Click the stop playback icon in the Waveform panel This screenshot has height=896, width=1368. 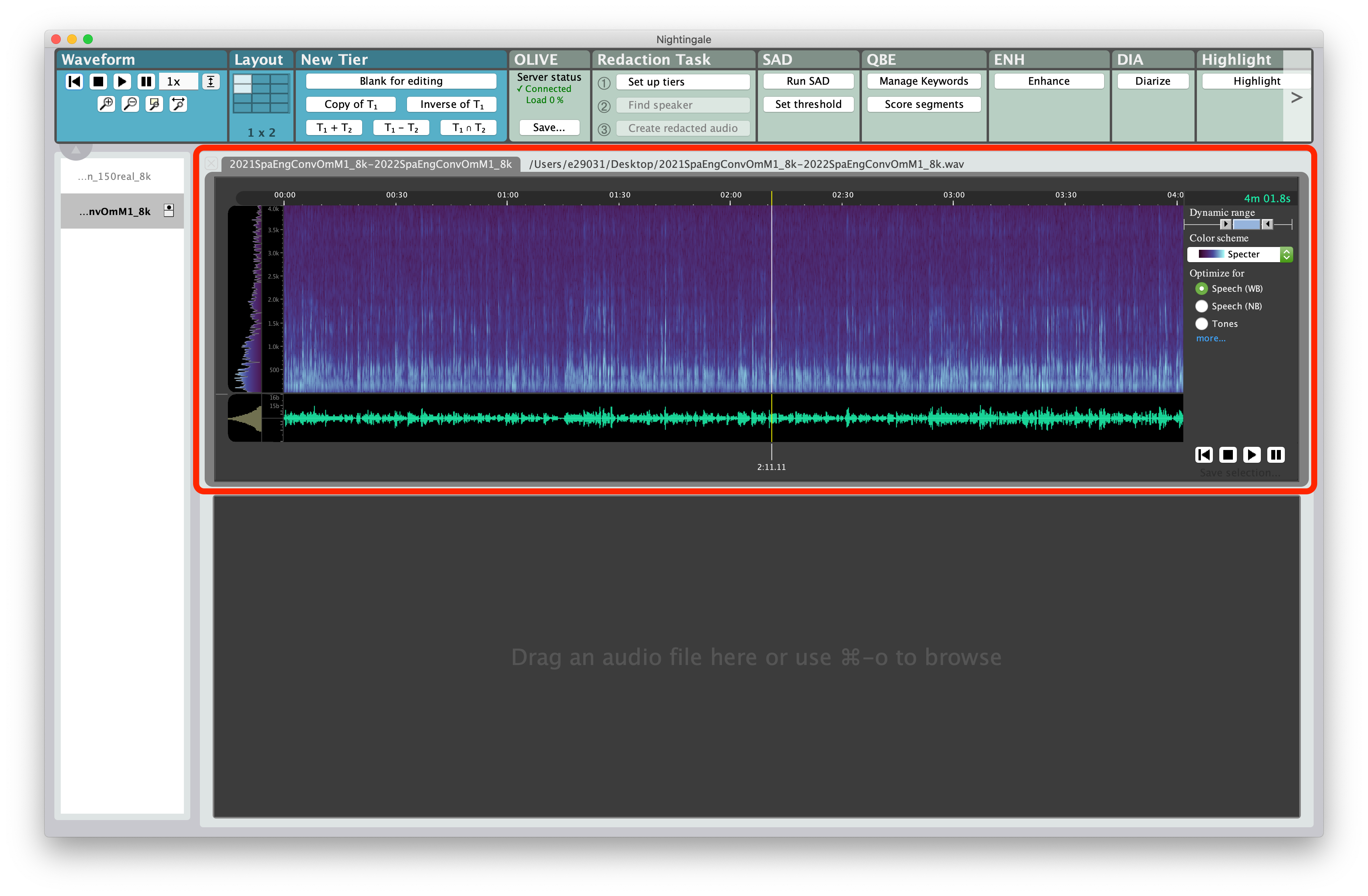(98, 82)
